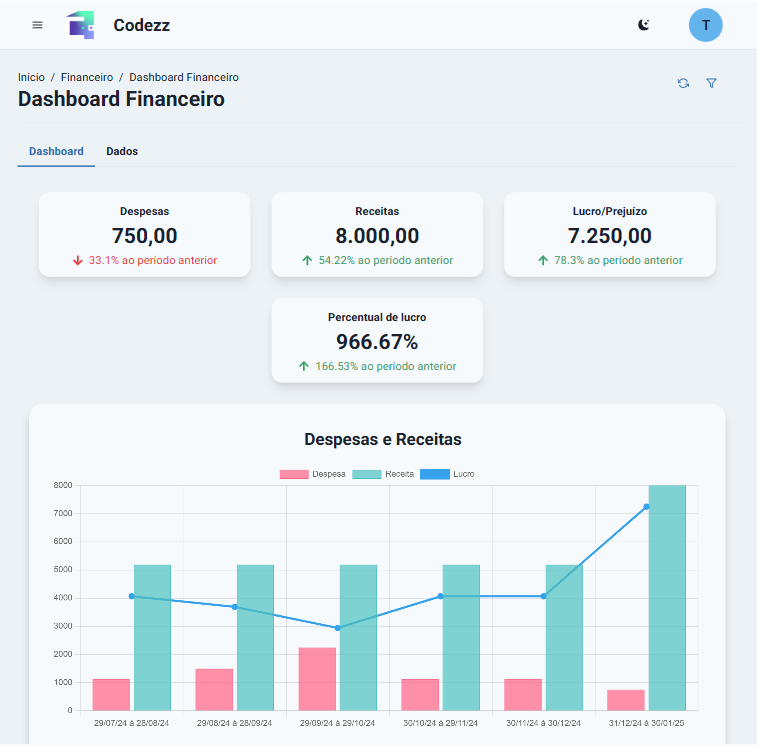Click the Receitas summary card
This screenshot has height=746, width=757.
[377, 234]
